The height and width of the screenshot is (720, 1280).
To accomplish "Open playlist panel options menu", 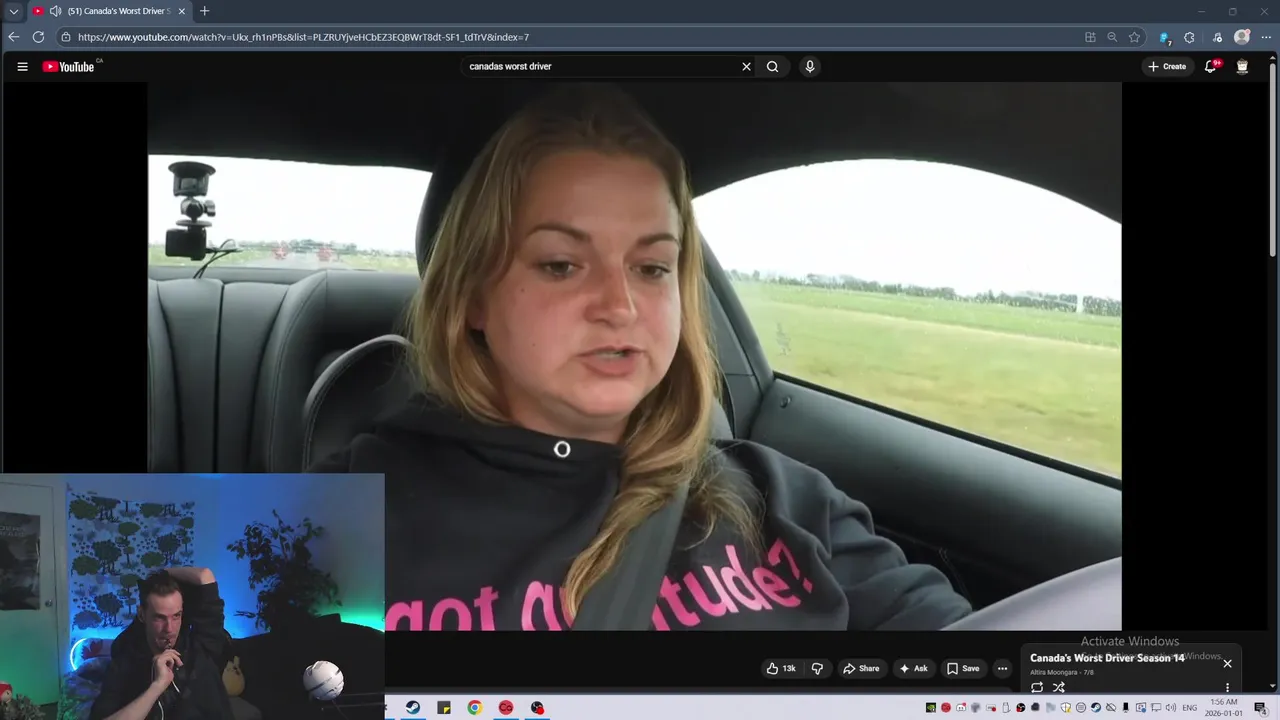I will [x=1227, y=687].
